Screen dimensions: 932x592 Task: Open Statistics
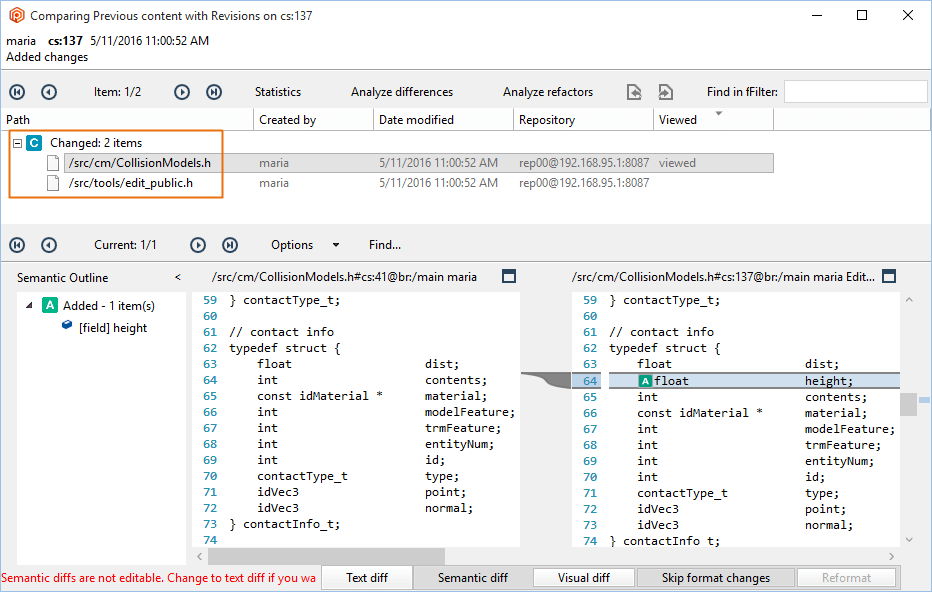point(278,92)
